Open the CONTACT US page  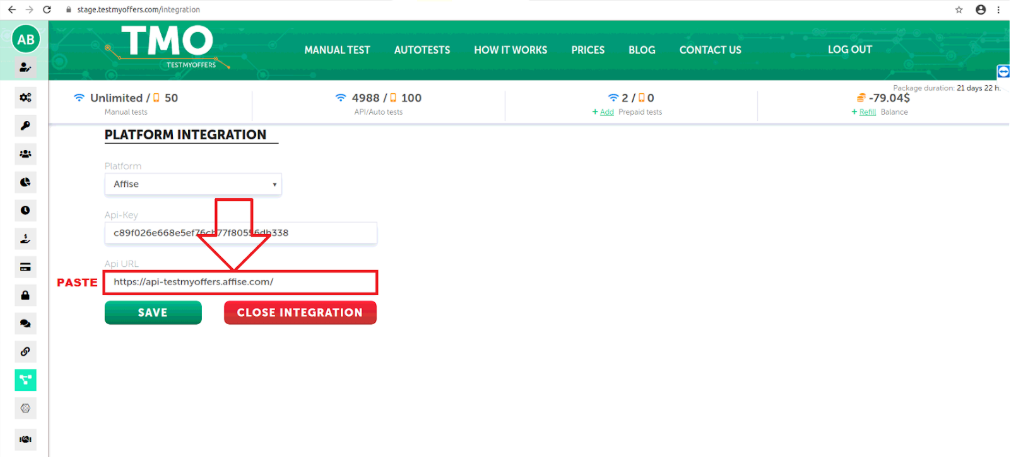point(711,50)
